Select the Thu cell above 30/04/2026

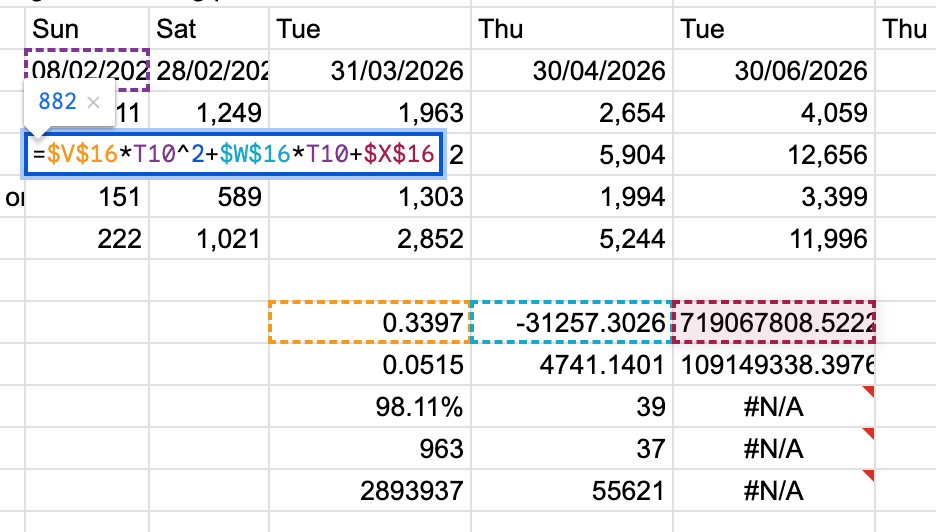[x=571, y=28]
